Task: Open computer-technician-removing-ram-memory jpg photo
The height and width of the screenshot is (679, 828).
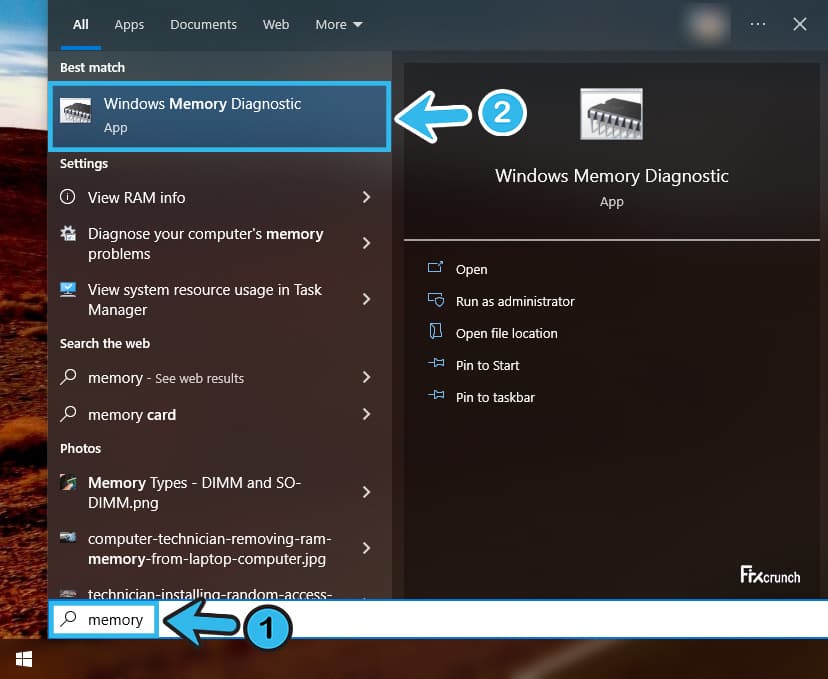Action: point(220,548)
